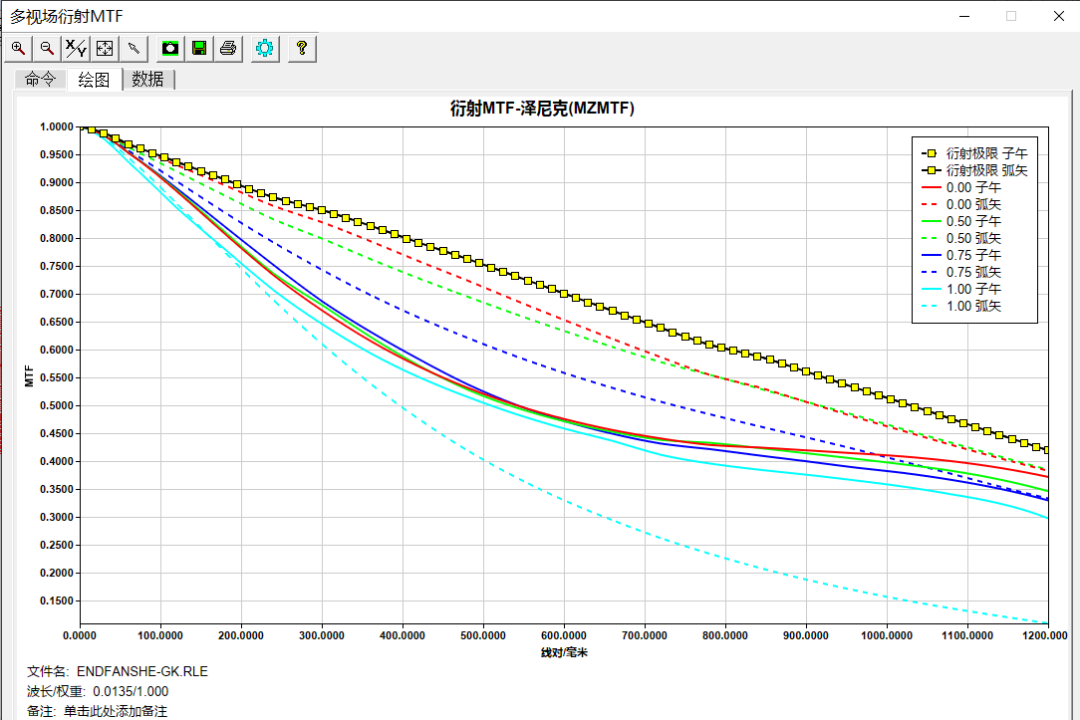The width and height of the screenshot is (1080, 720).
Task: Open the 数据 tab
Action: [147, 79]
